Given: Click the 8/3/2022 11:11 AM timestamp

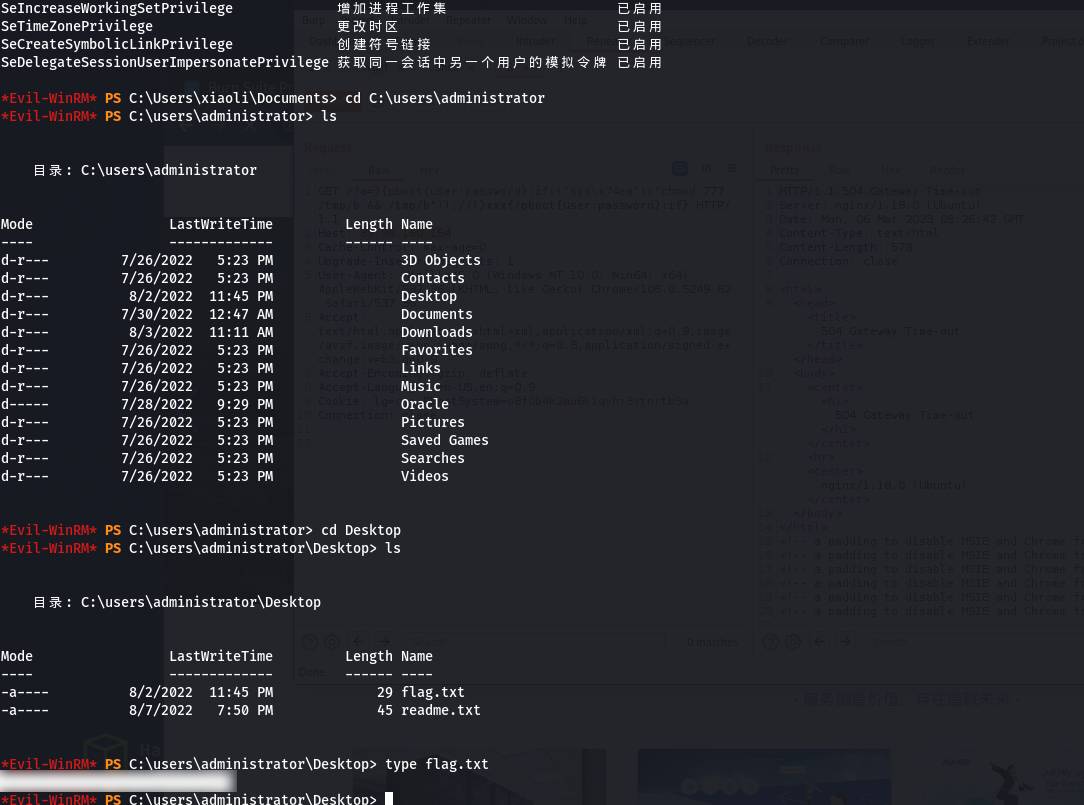Looking at the screenshot, I should 200,332.
